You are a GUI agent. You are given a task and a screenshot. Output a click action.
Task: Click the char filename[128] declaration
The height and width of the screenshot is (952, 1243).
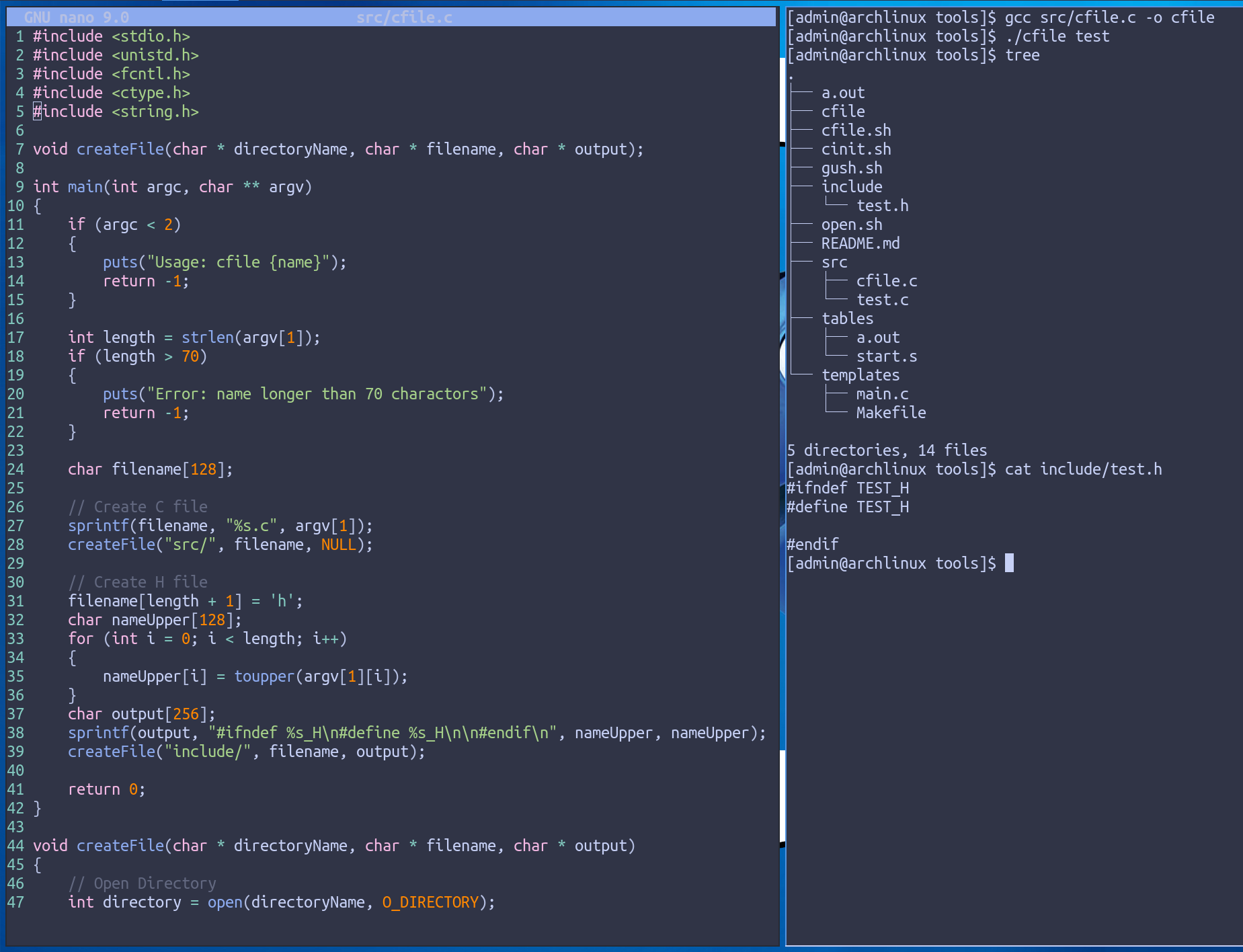(151, 469)
